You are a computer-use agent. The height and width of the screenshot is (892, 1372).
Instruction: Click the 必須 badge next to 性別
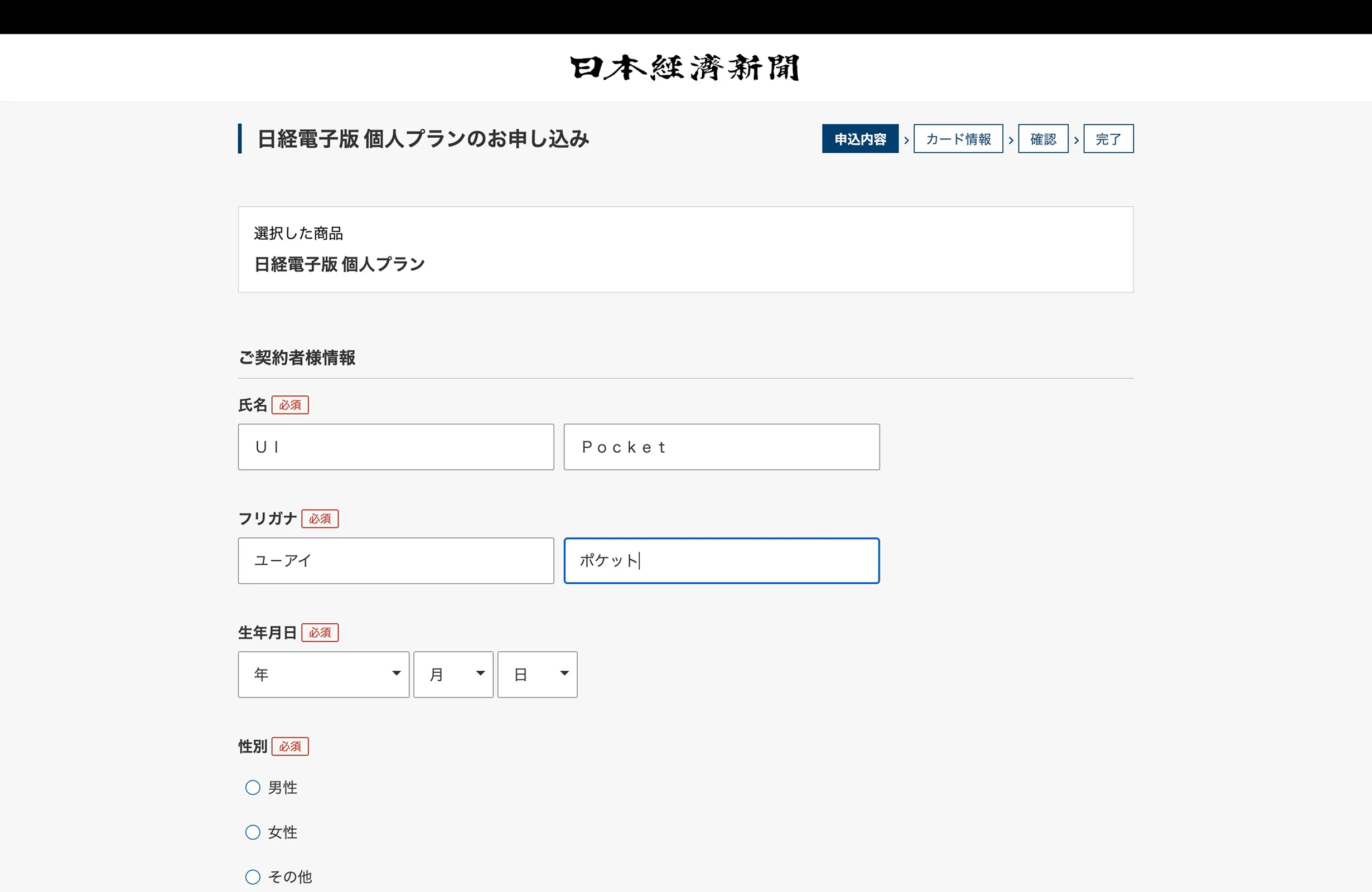(290, 746)
